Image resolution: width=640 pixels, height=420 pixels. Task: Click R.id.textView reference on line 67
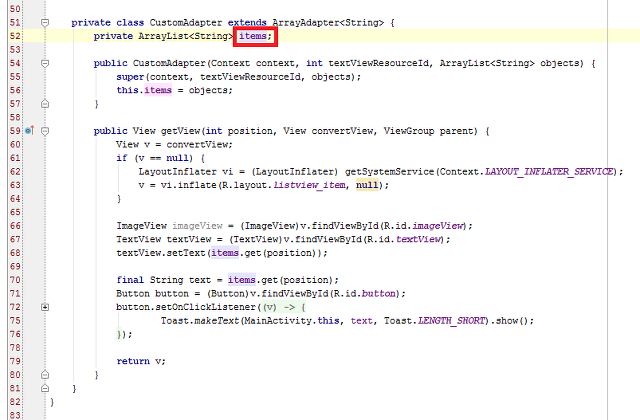(404, 239)
